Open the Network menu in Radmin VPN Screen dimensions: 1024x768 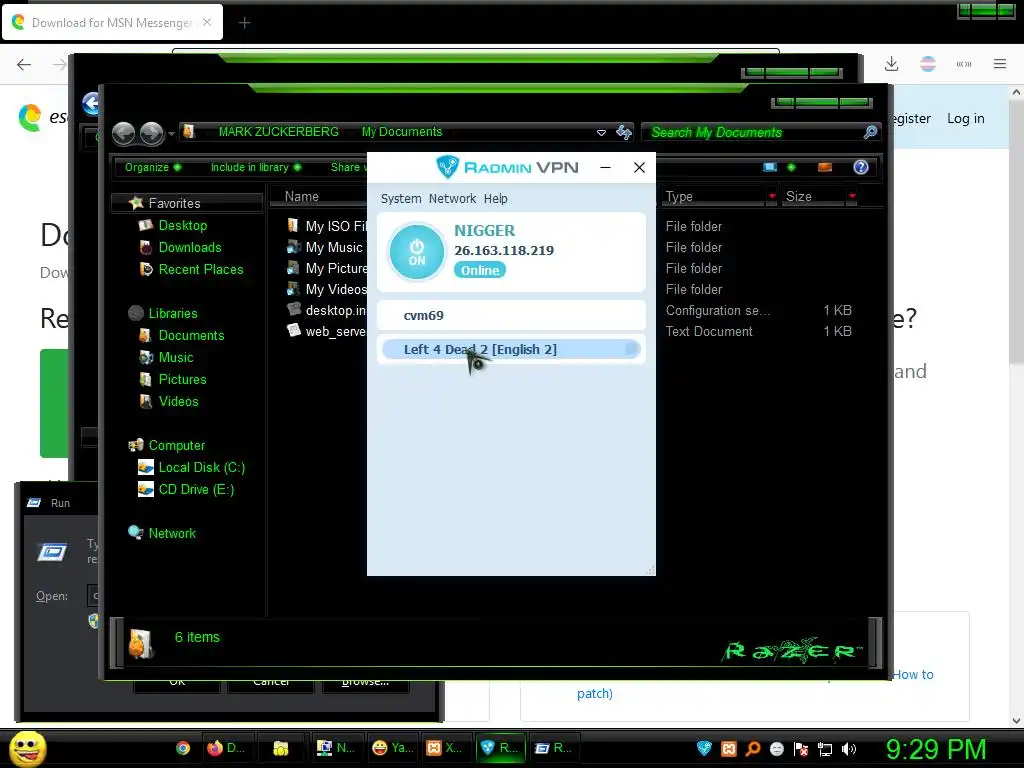click(x=453, y=199)
